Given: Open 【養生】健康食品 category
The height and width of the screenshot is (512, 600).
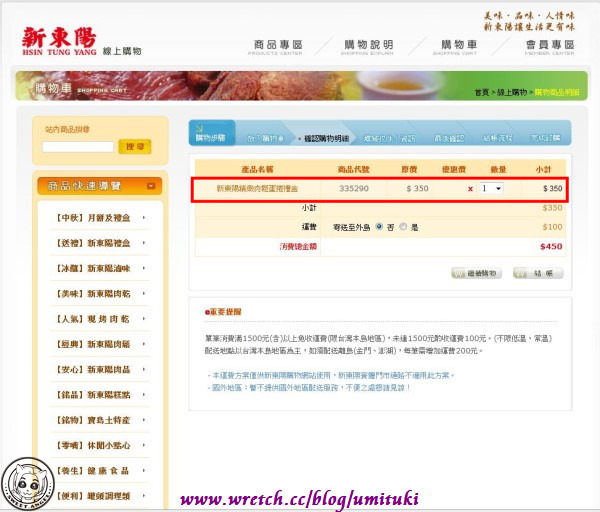Looking at the screenshot, I should click(x=93, y=470).
